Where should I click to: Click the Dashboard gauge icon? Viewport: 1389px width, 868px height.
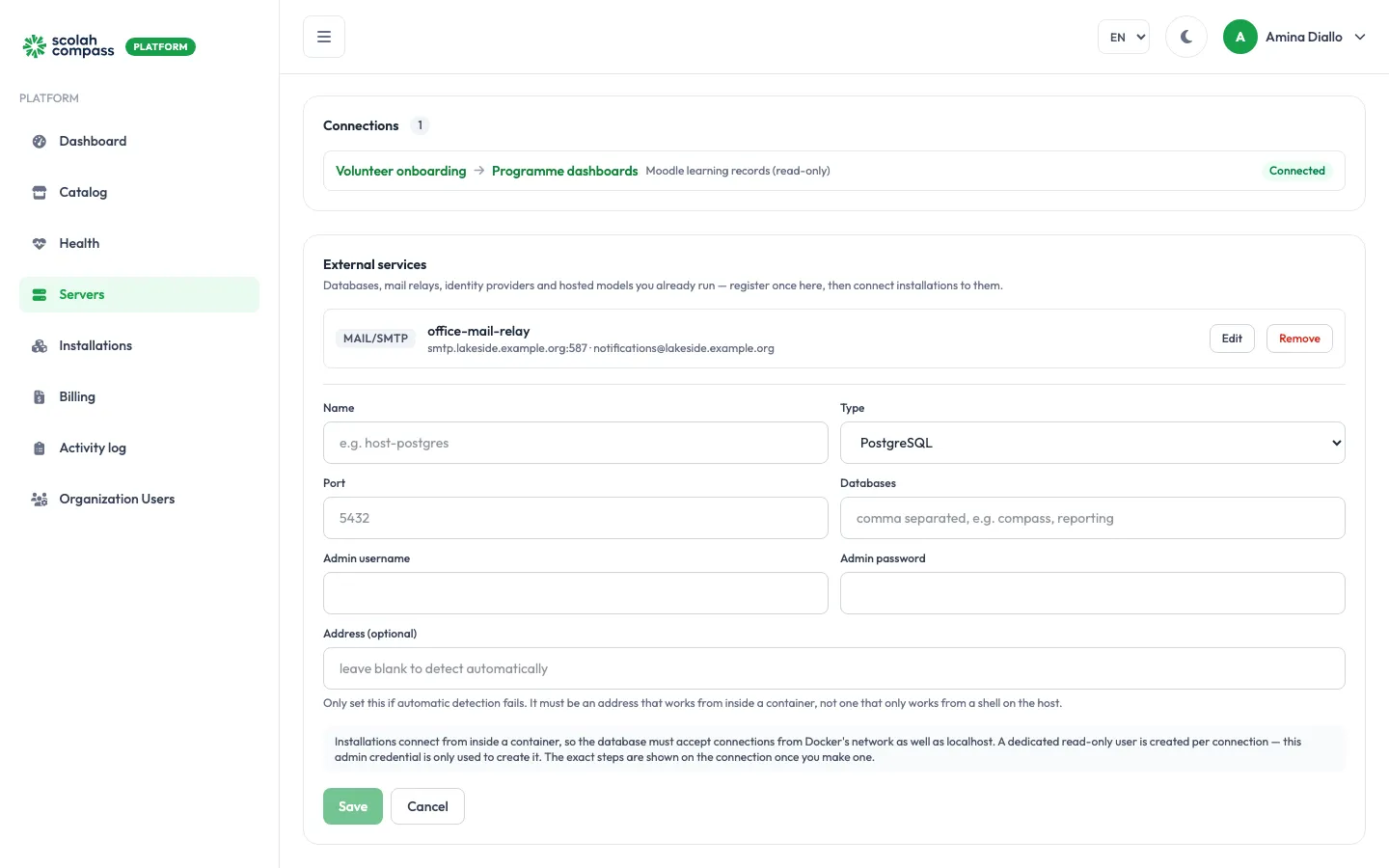pos(40,142)
